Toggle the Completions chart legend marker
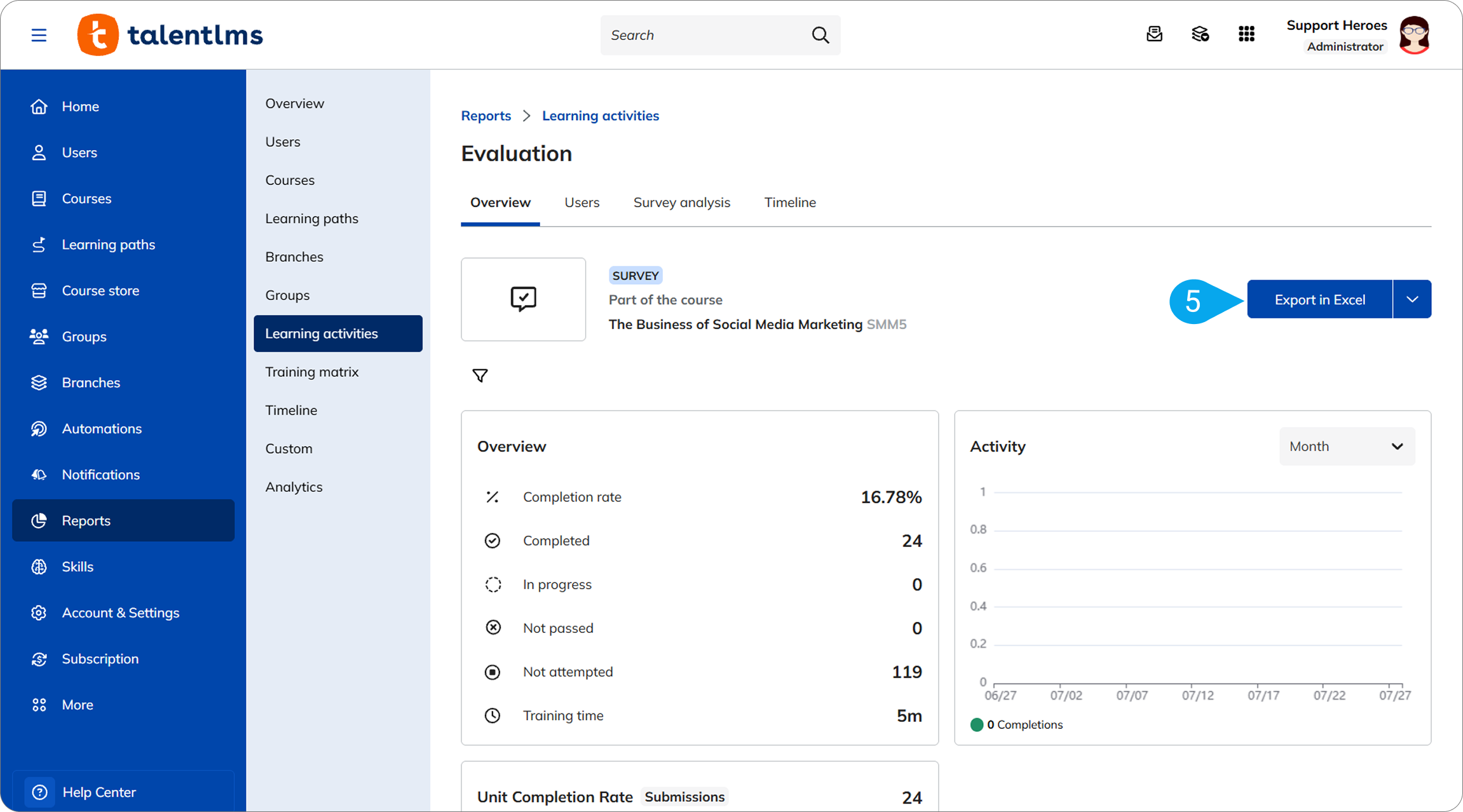Viewport: 1463px width, 812px height. click(x=977, y=724)
